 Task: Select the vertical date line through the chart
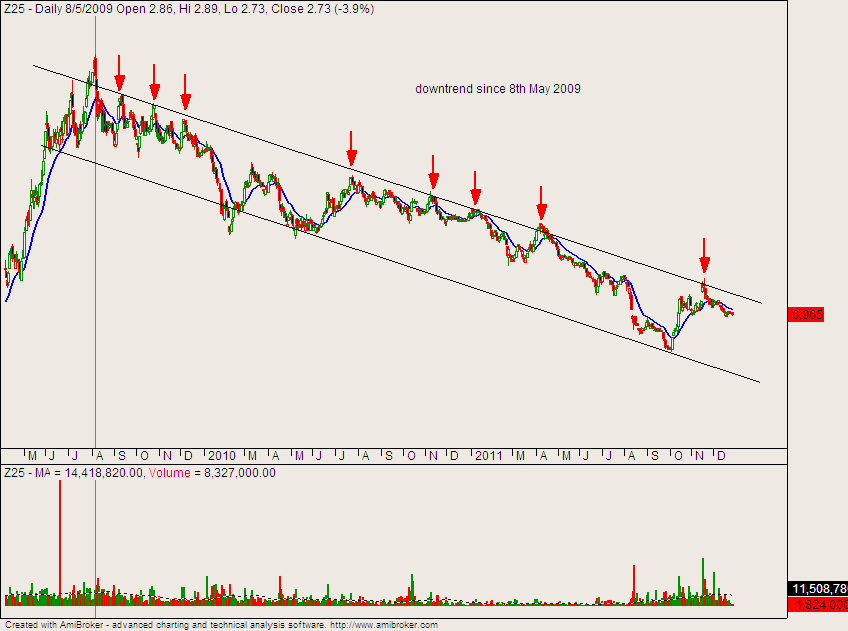tap(95, 300)
